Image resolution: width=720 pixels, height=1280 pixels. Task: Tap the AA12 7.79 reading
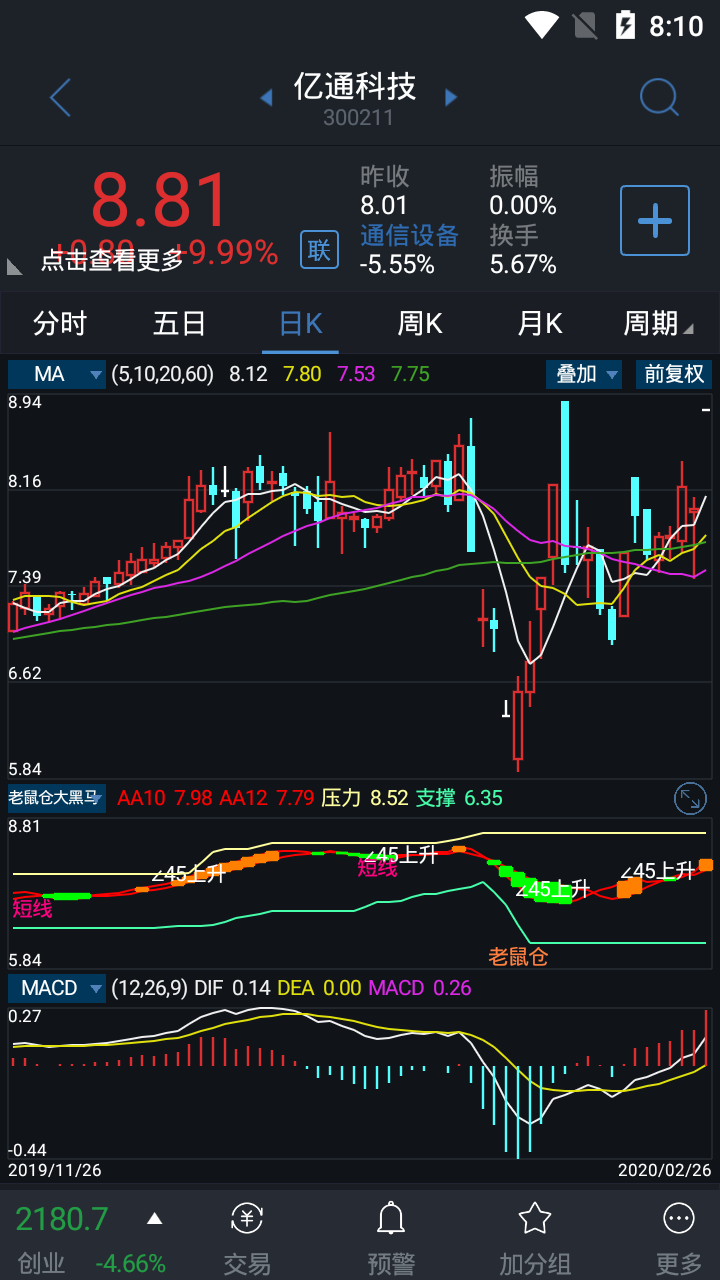[267, 798]
